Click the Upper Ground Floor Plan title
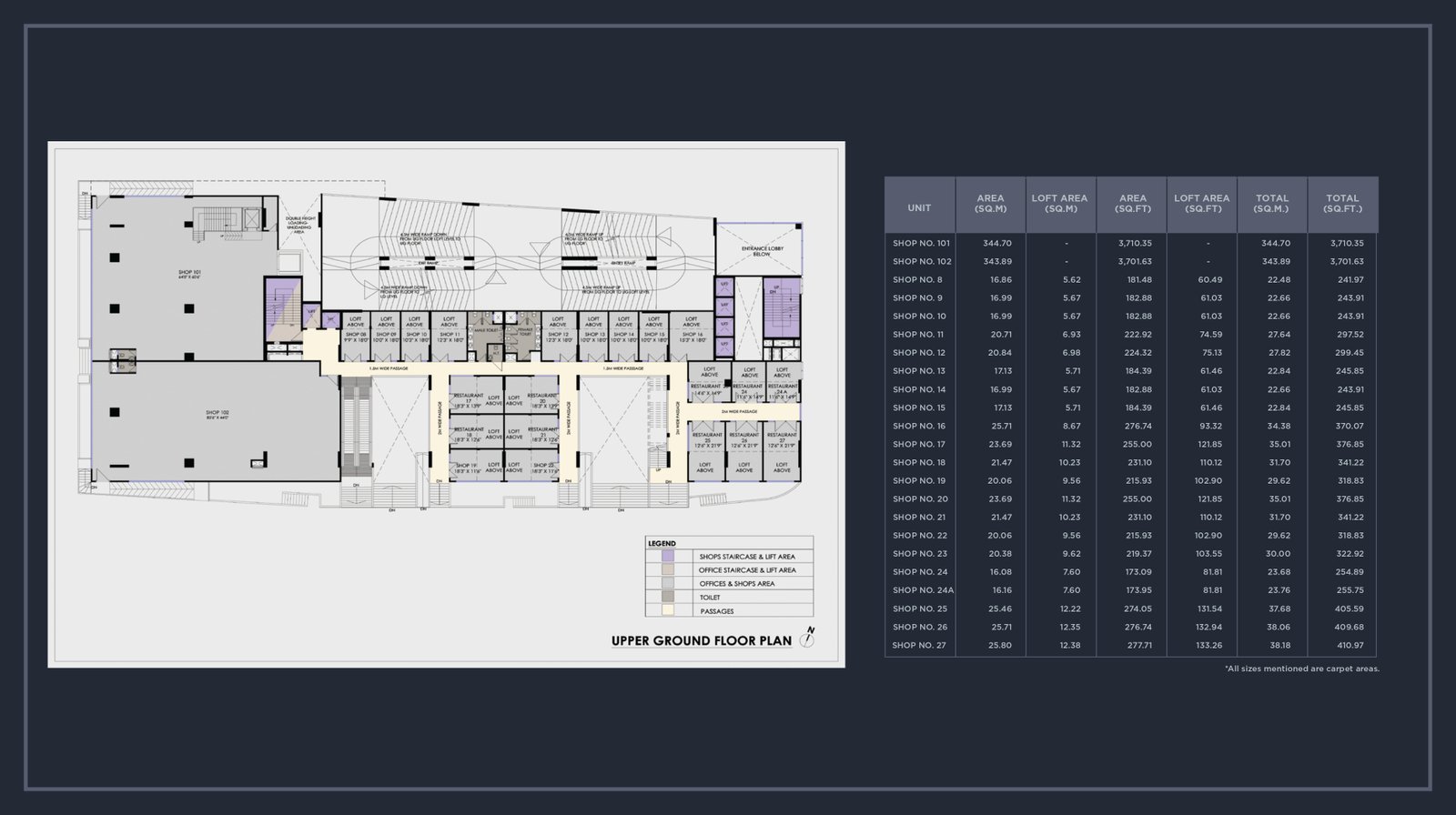The height and width of the screenshot is (815, 1456). tap(701, 640)
